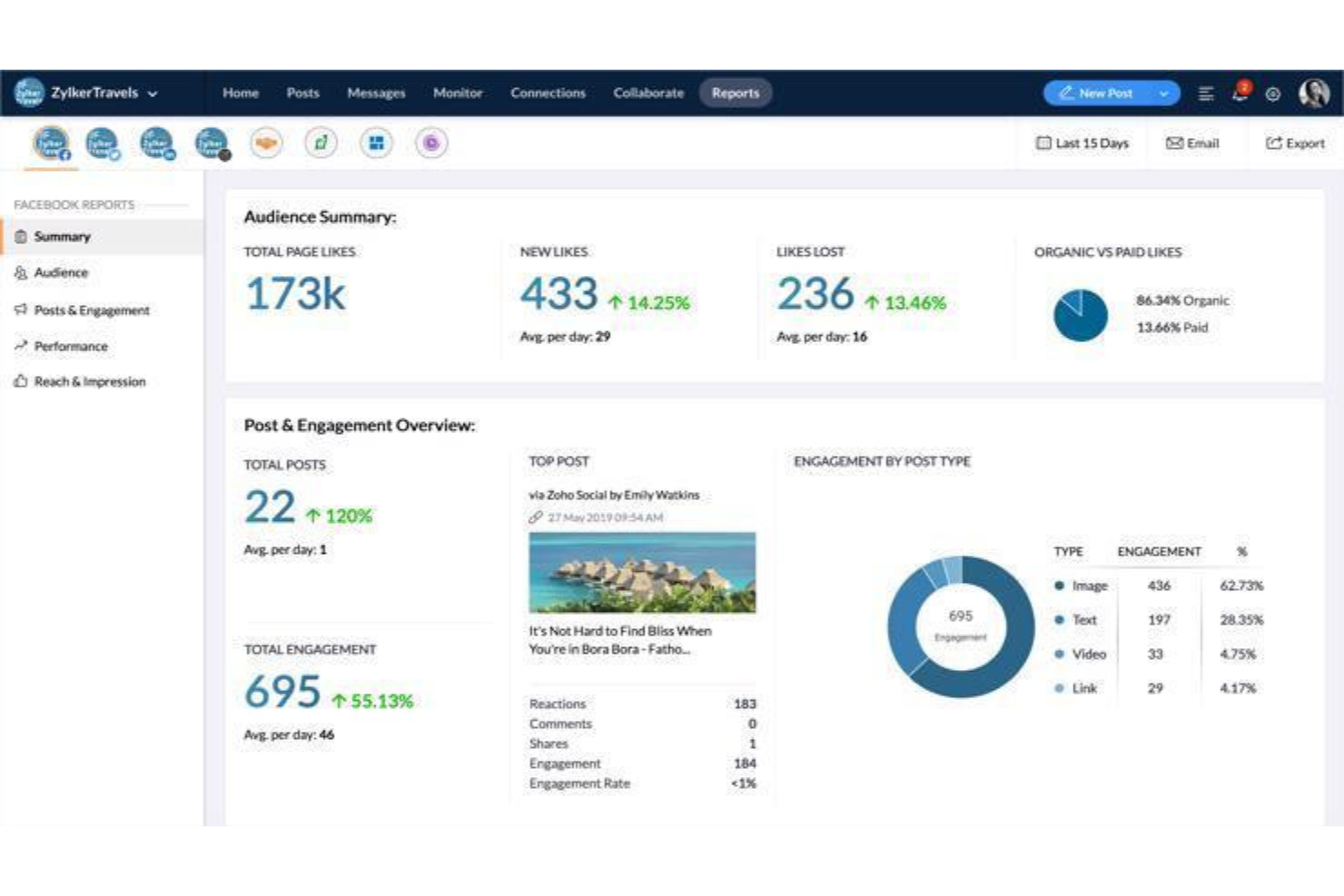Click the hamburger list icon near notifications
Viewport: 1344px width, 896px height.
click(x=1206, y=94)
